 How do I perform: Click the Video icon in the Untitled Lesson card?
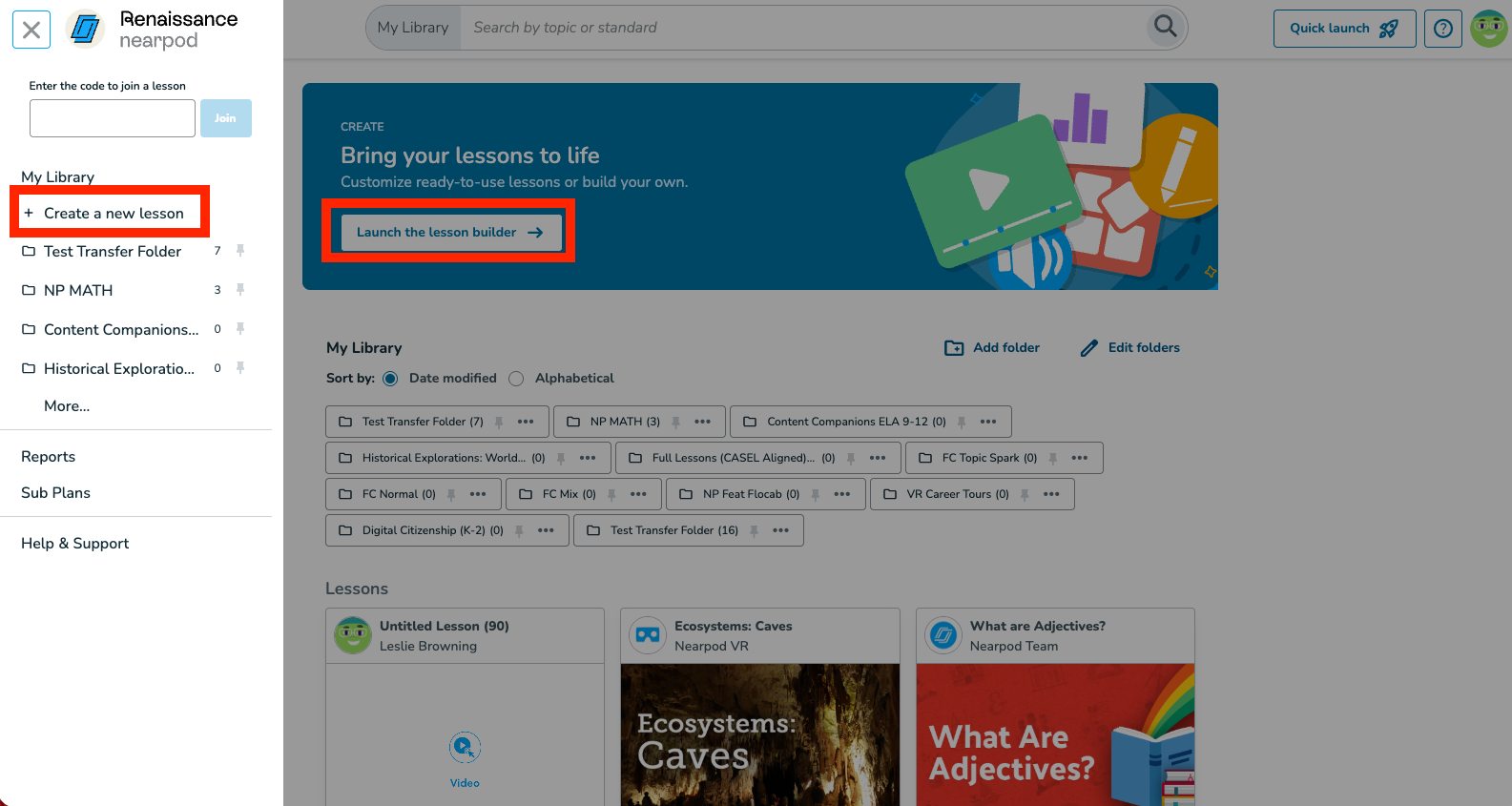click(465, 747)
